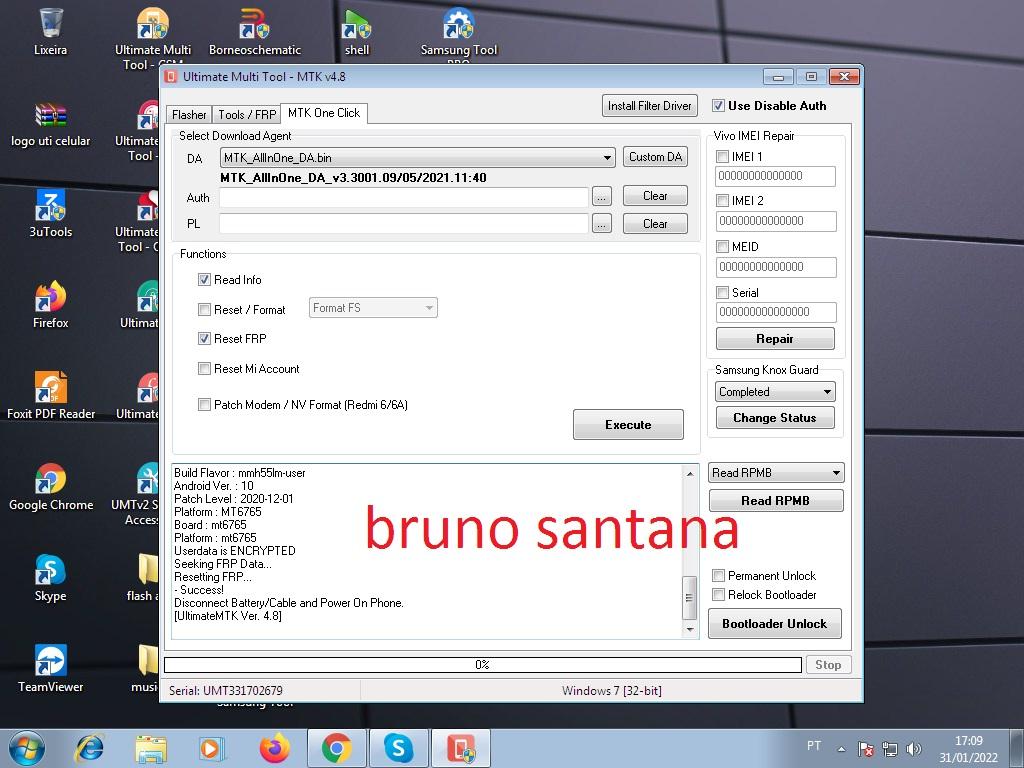Select the Ultimate Multi Tool taskbar button
The image size is (1024, 768).
click(x=460, y=748)
